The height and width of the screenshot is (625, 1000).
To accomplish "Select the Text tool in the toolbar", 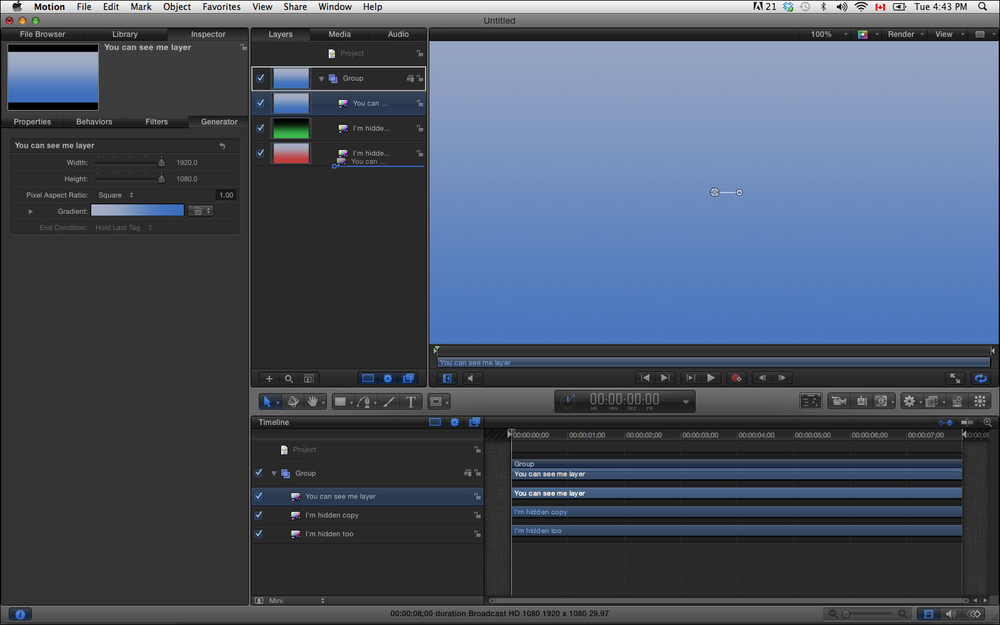I will [410, 401].
